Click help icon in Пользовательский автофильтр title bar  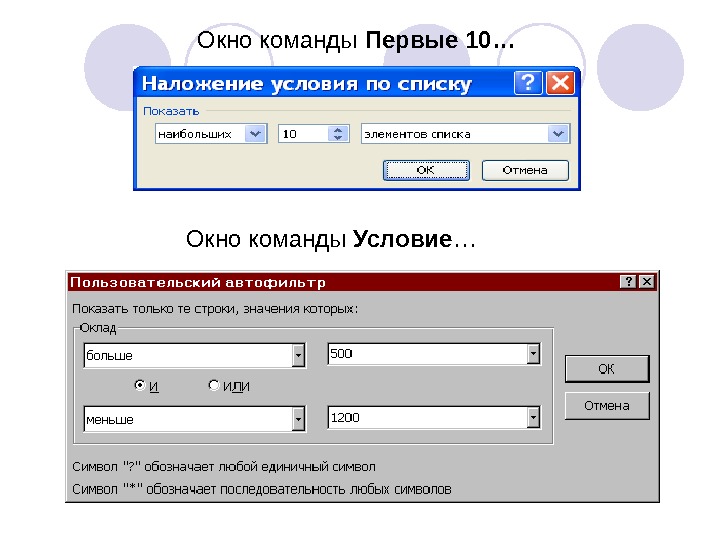(x=628, y=281)
